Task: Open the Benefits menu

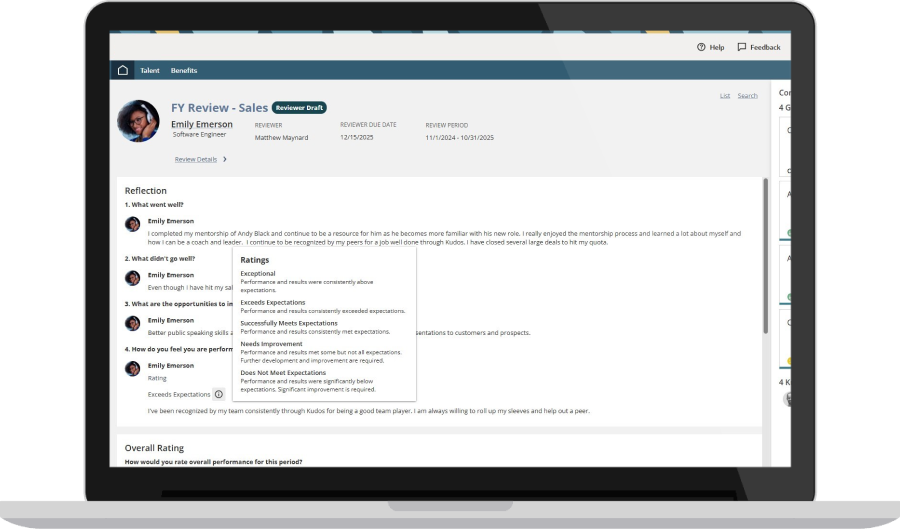Action: (x=184, y=71)
